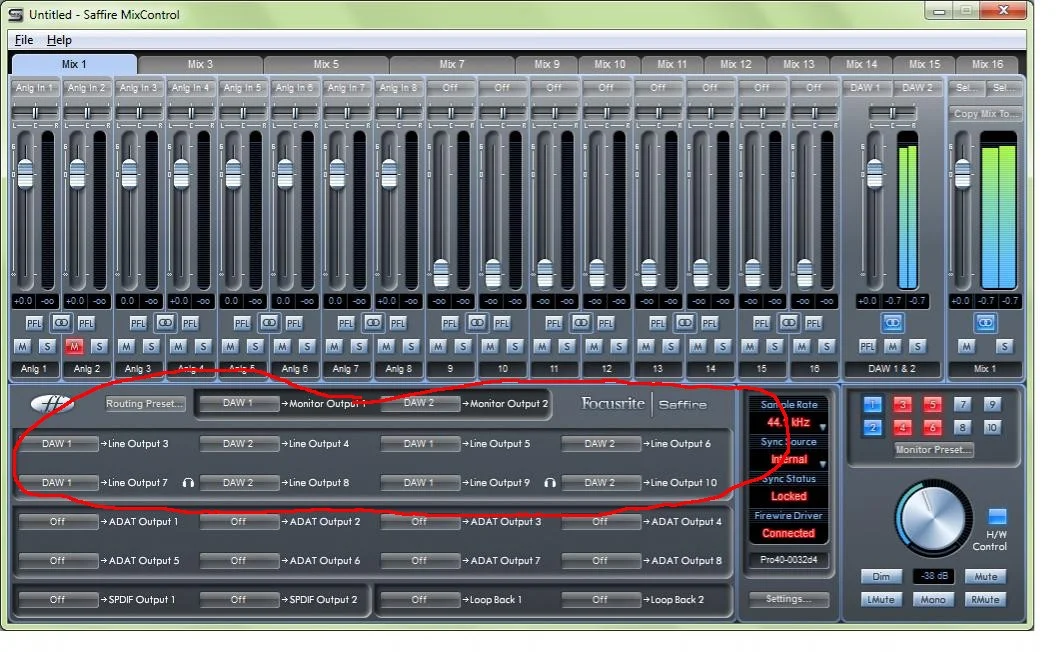Viewport: 1060px width, 652px height.
Task: Open source dropdown for ADAT Output 1
Action: pyautogui.click(x=58, y=522)
